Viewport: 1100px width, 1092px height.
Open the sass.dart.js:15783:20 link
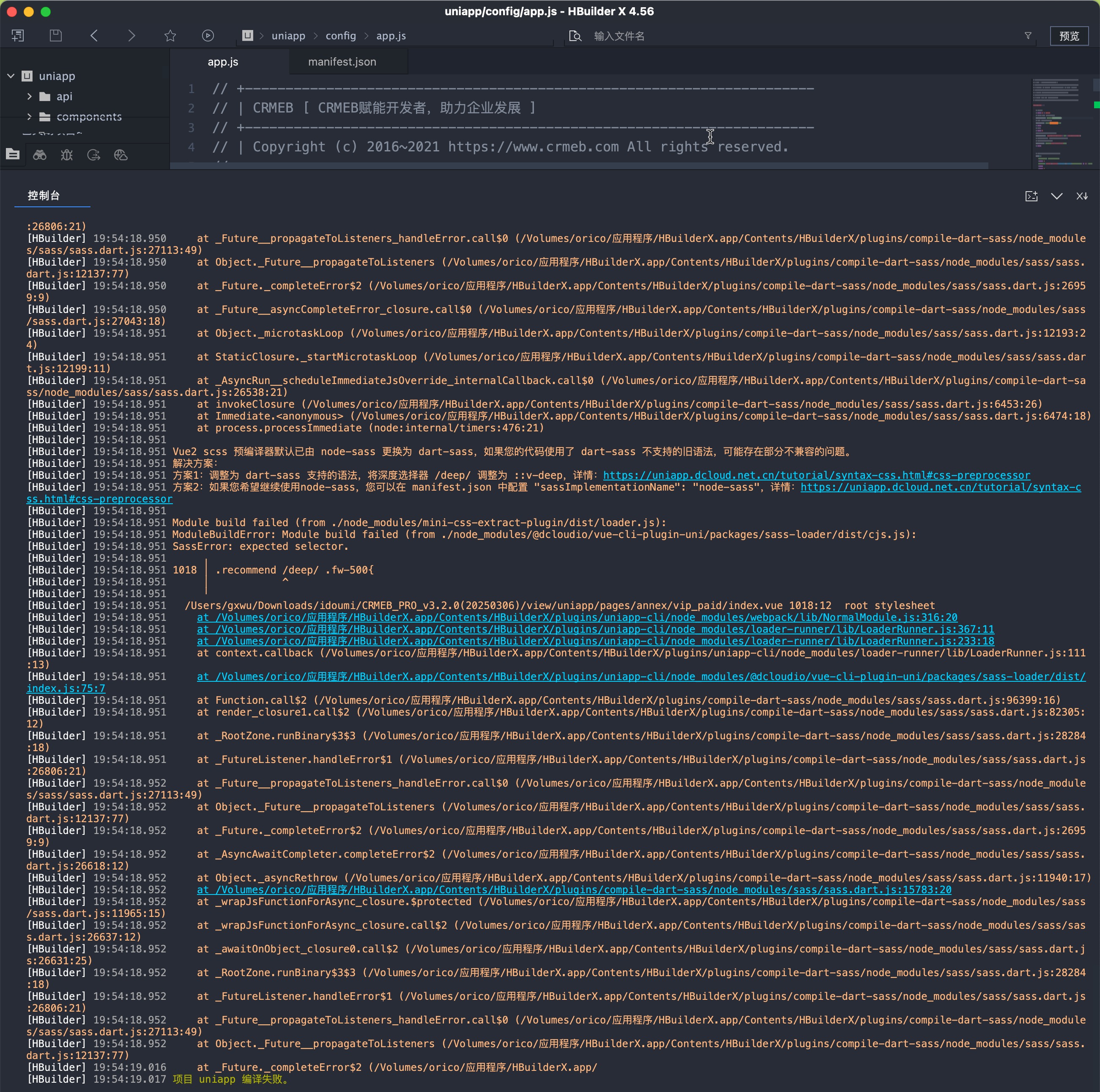point(574,889)
